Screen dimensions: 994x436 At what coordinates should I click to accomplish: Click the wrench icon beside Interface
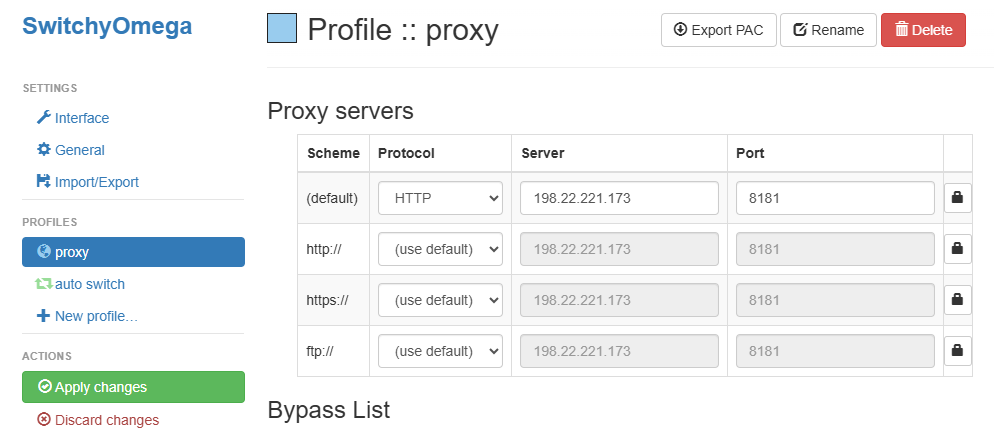click(43, 117)
